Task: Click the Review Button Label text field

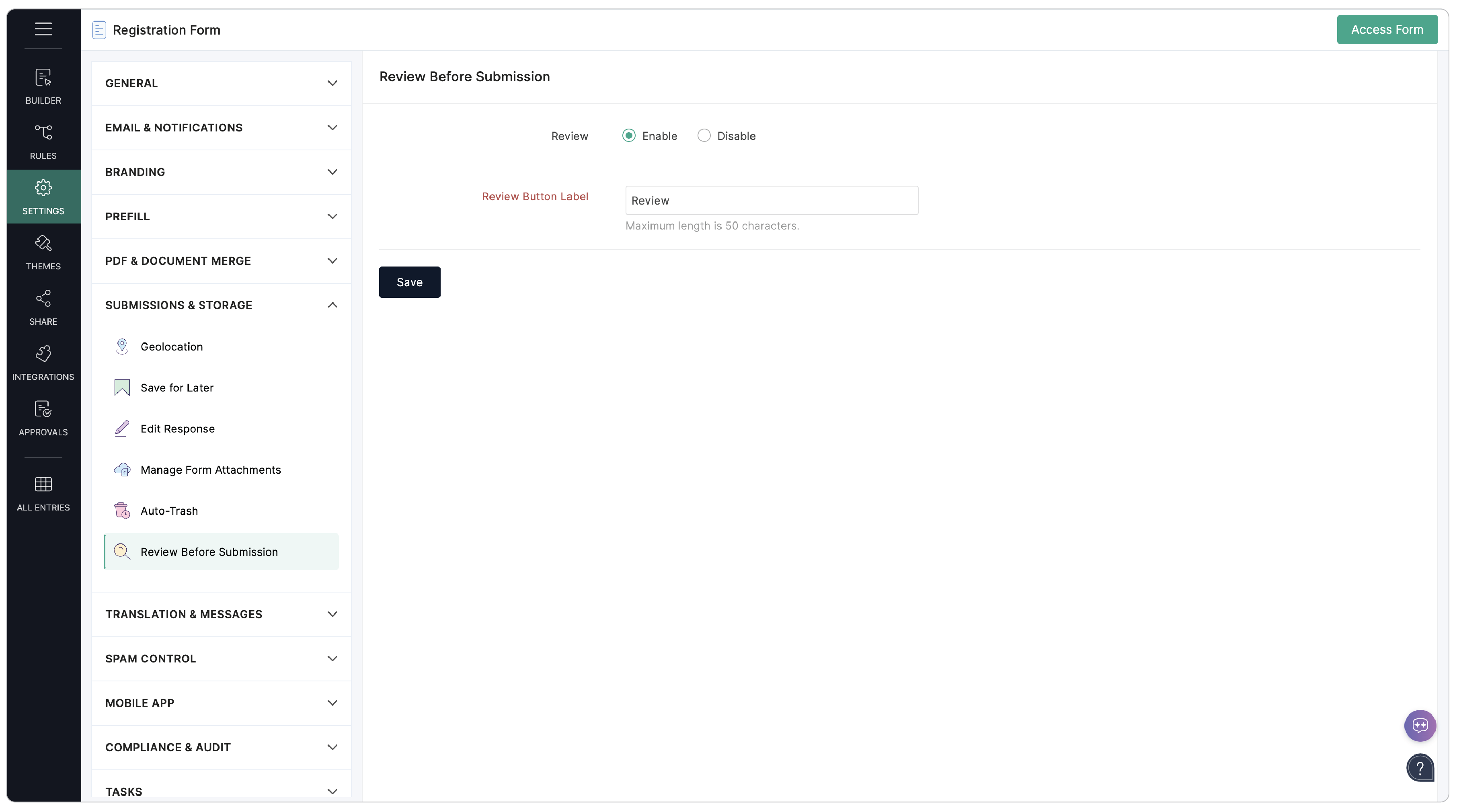Action: click(x=772, y=201)
